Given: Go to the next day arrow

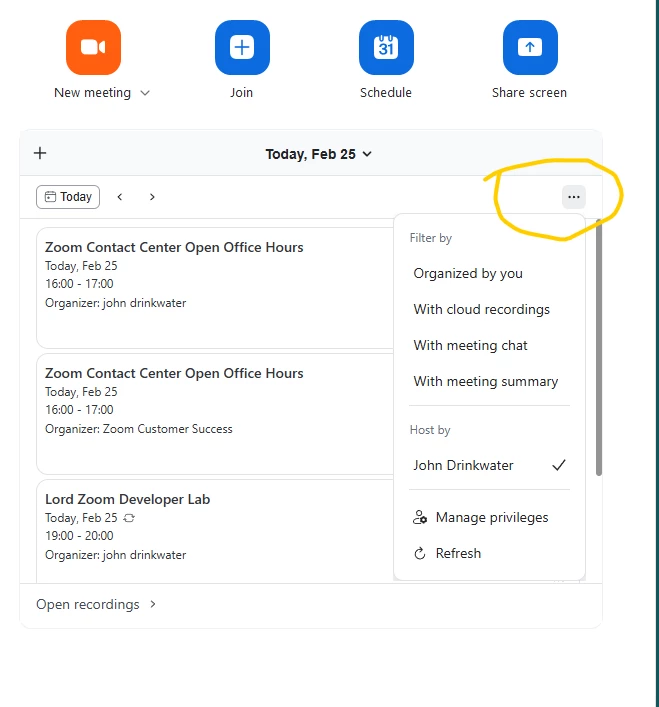Looking at the screenshot, I should (x=152, y=197).
